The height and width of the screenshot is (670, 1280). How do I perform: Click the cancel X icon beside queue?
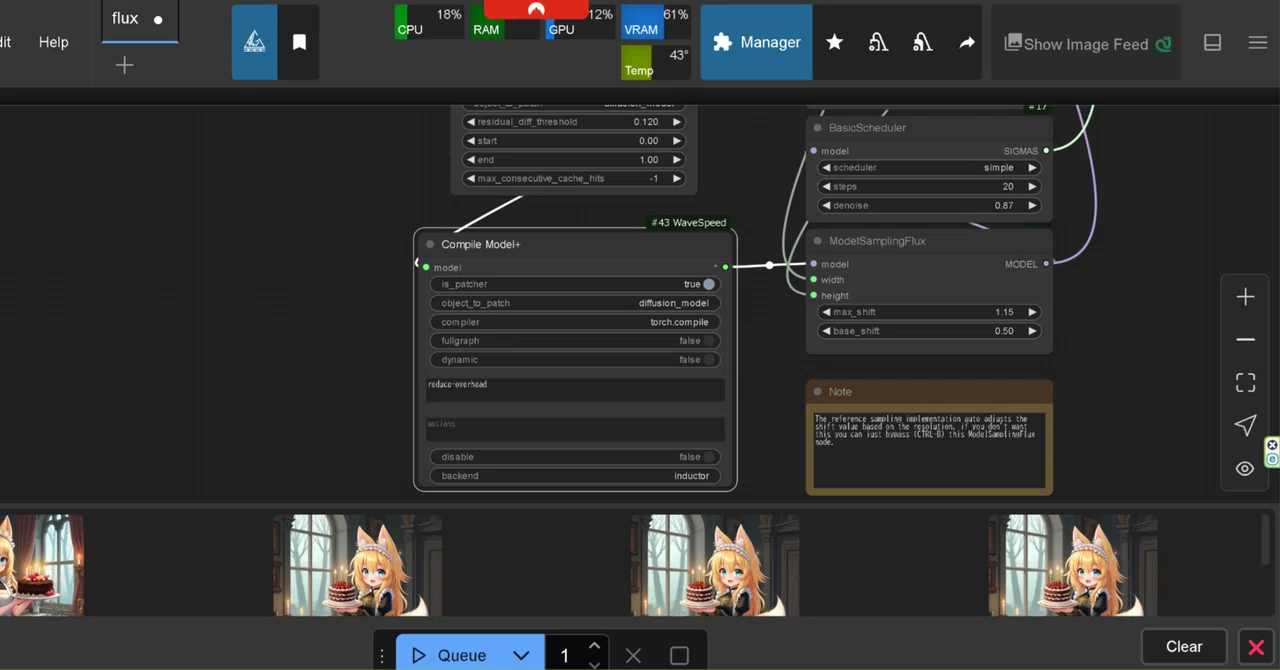[633, 656]
